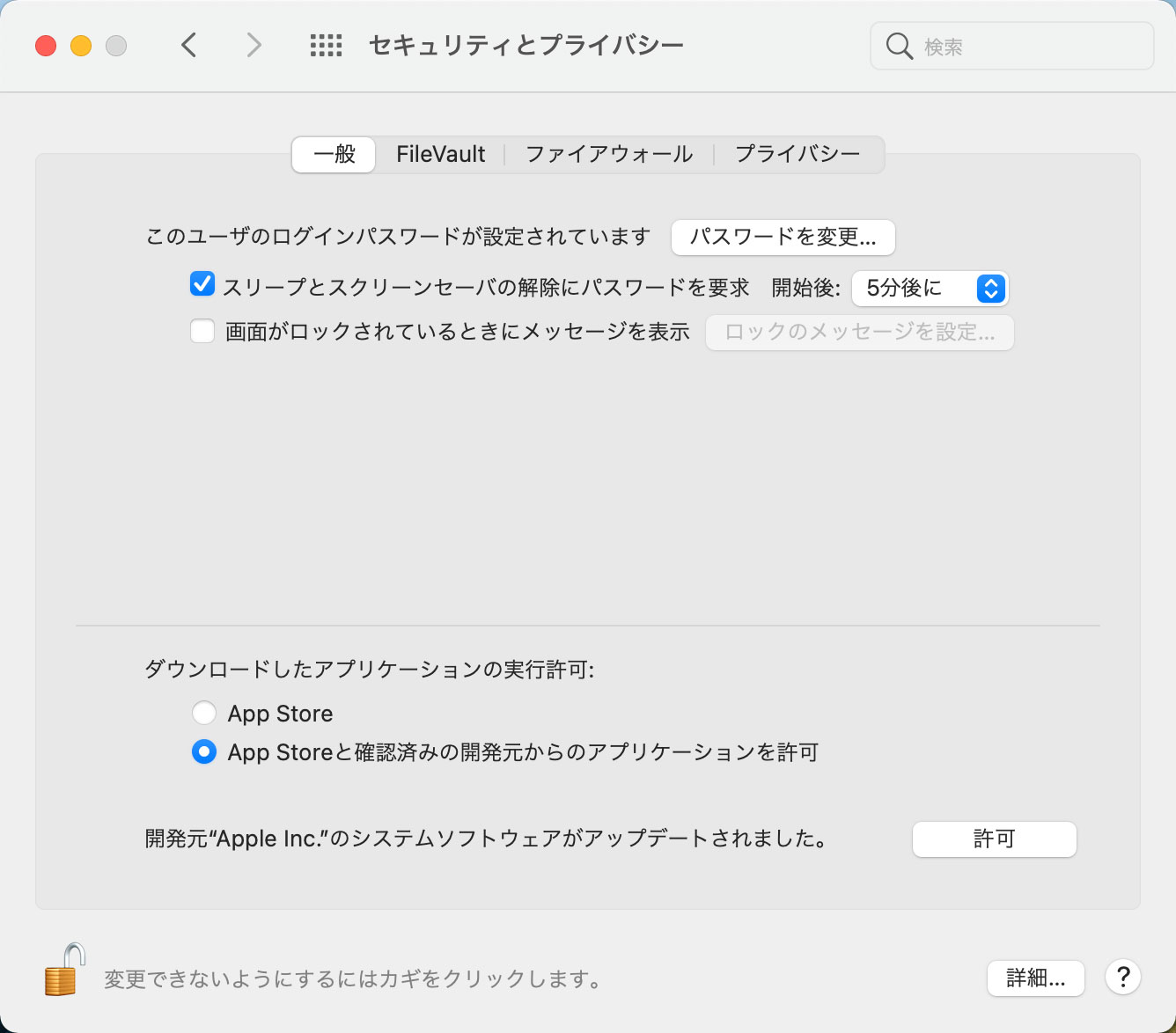This screenshot has width=1176, height=1033.
Task: Switch to the FileVault tab
Action: coord(440,155)
